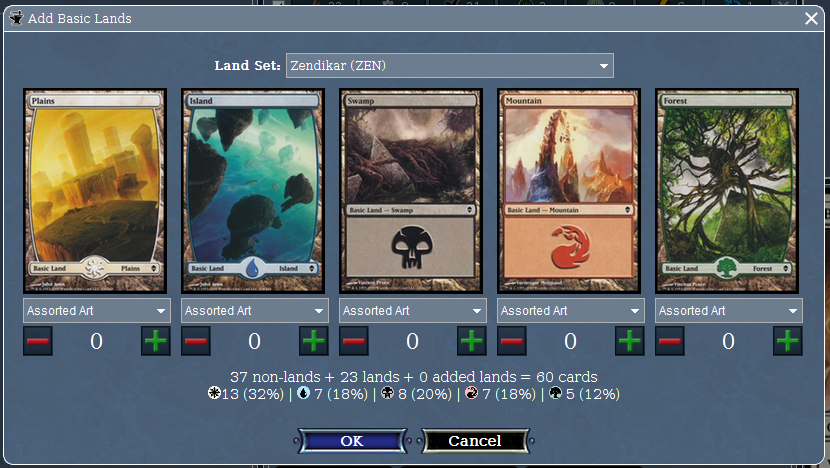Open the Land Set dropdown showing Zendikar

point(450,66)
